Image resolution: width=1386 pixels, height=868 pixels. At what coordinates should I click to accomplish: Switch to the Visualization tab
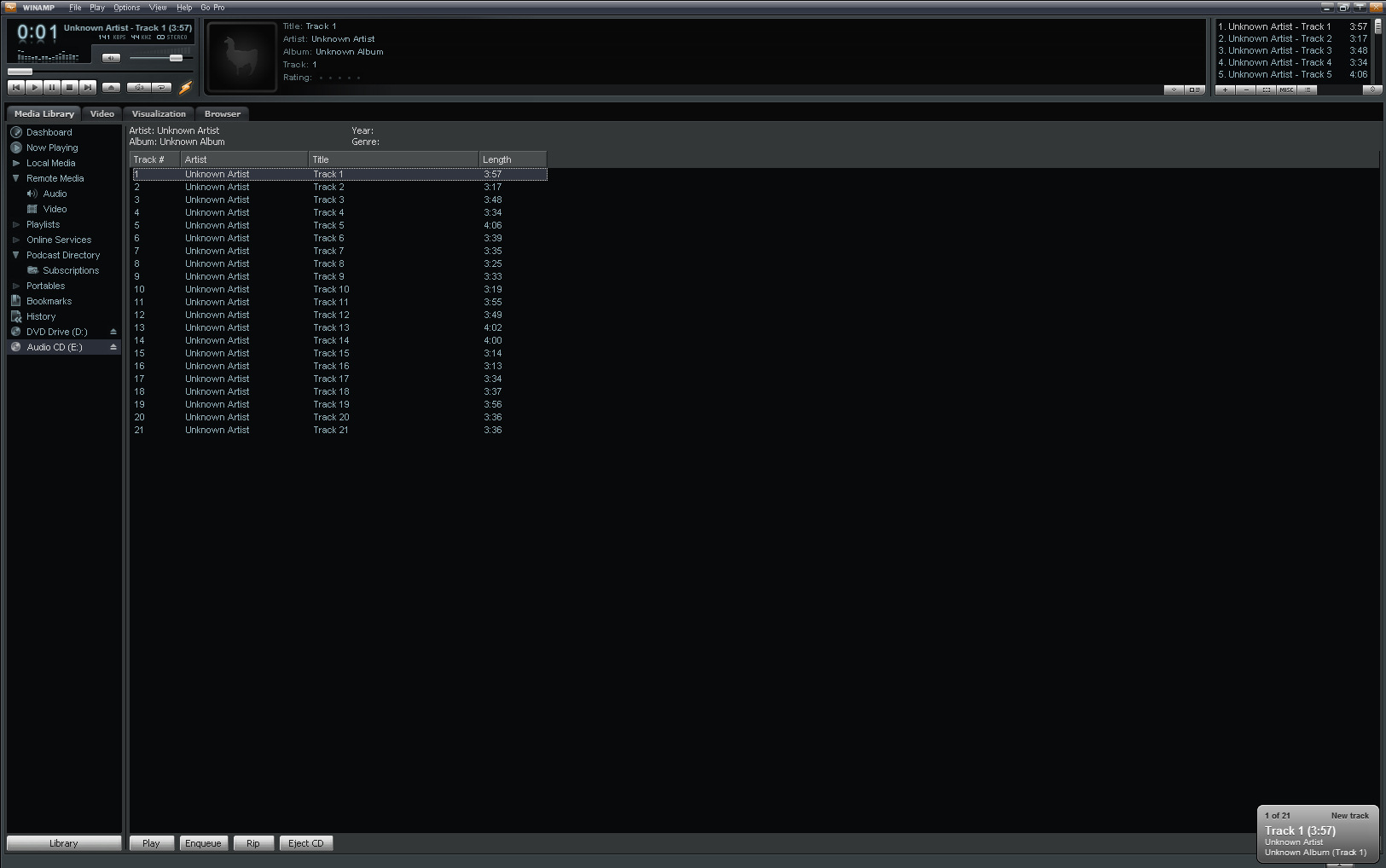[159, 113]
